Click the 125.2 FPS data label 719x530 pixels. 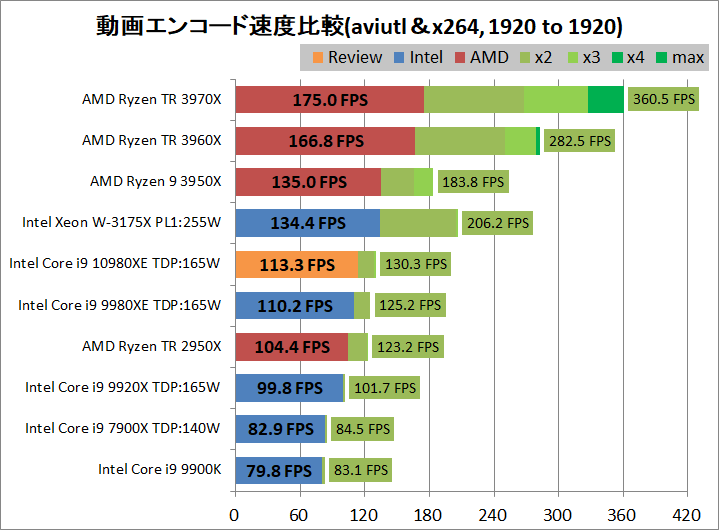point(410,305)
